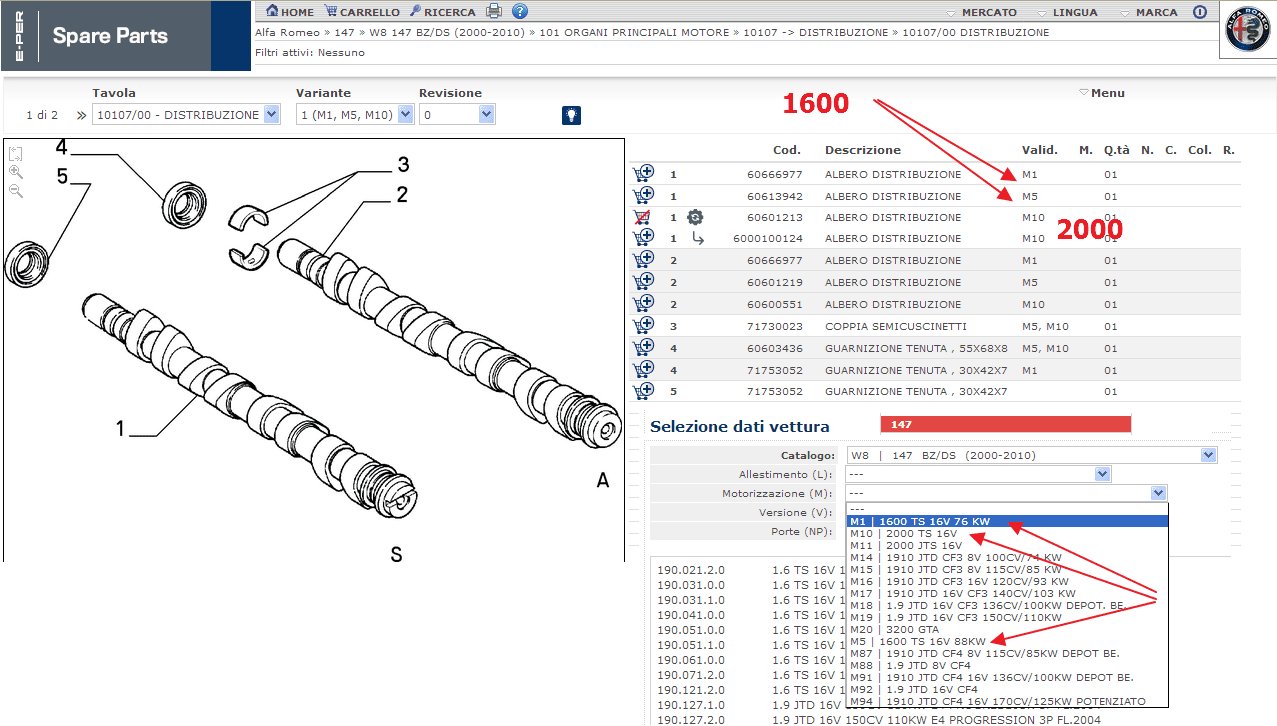Open the Revisione dropdown

pyautogui.click(x=486, y=115)
